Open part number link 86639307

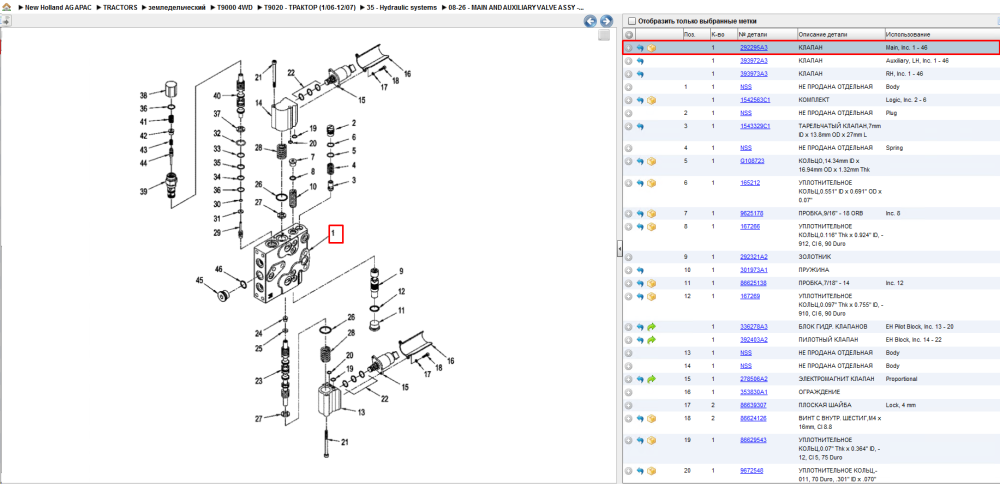[753, 405]
